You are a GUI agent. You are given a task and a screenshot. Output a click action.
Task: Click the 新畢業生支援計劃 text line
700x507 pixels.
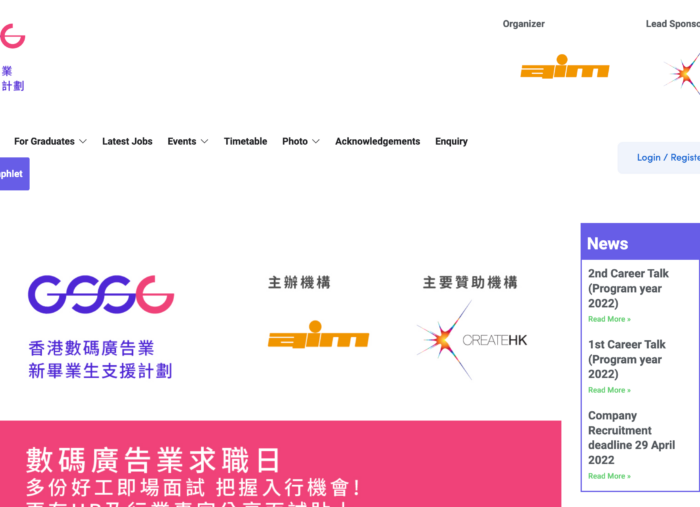pos(100,371)
